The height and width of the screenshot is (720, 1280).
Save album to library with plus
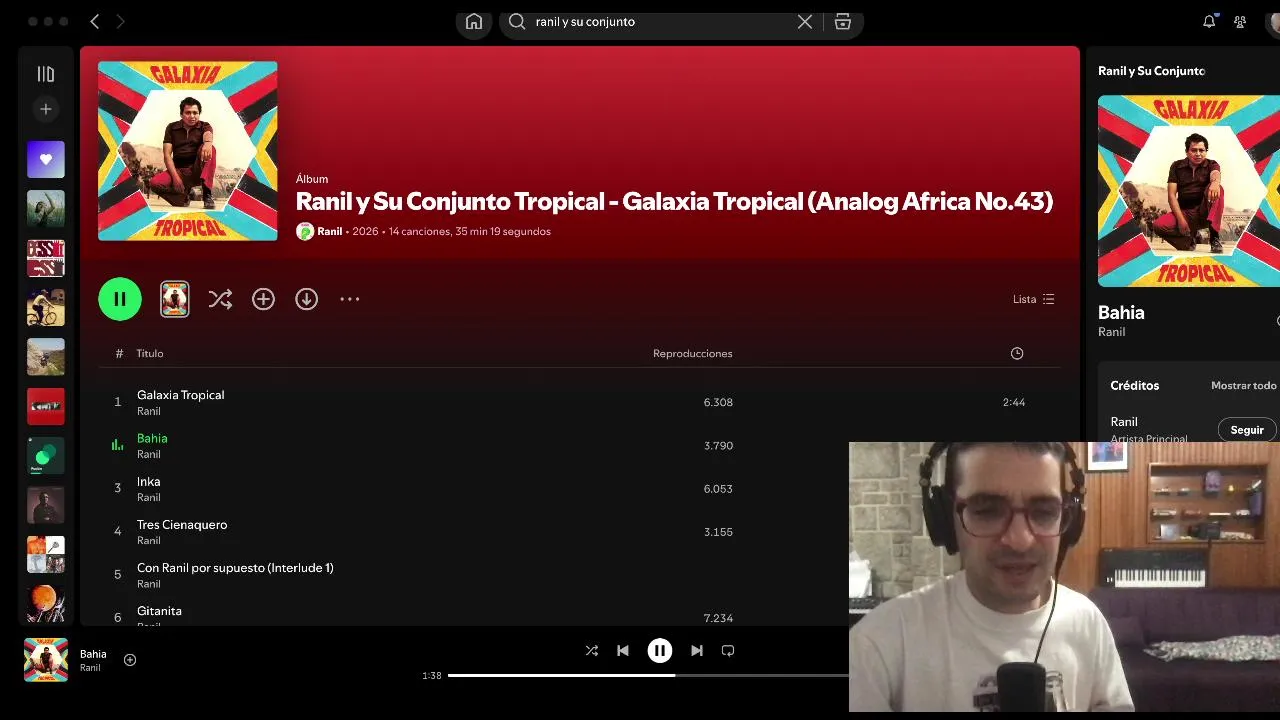point(263,299)
